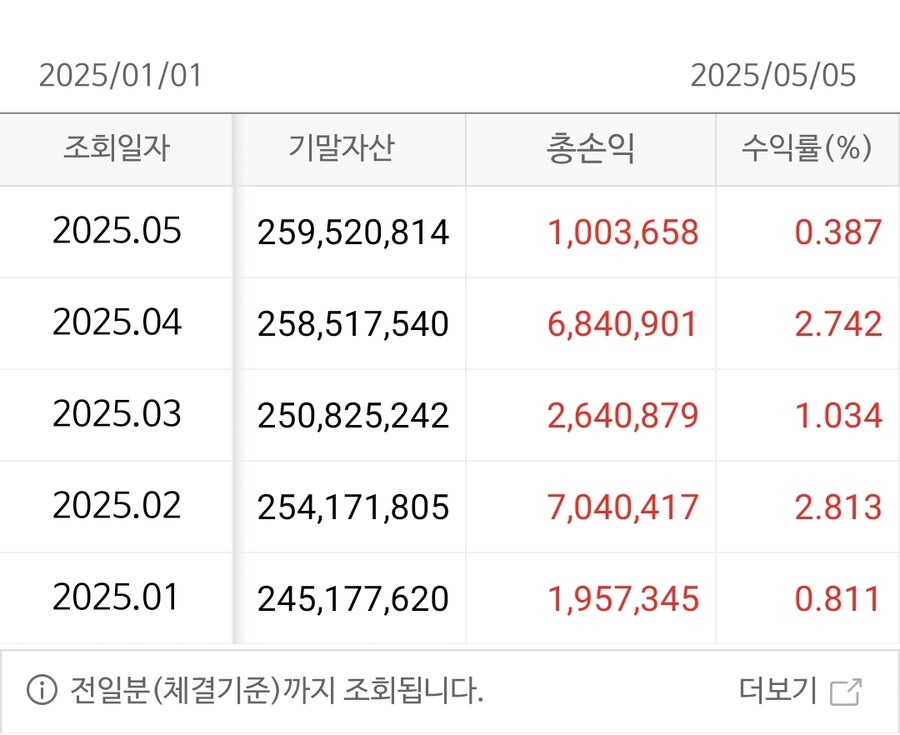Click the 수익률(%) column header

click(x=806, y=149)
